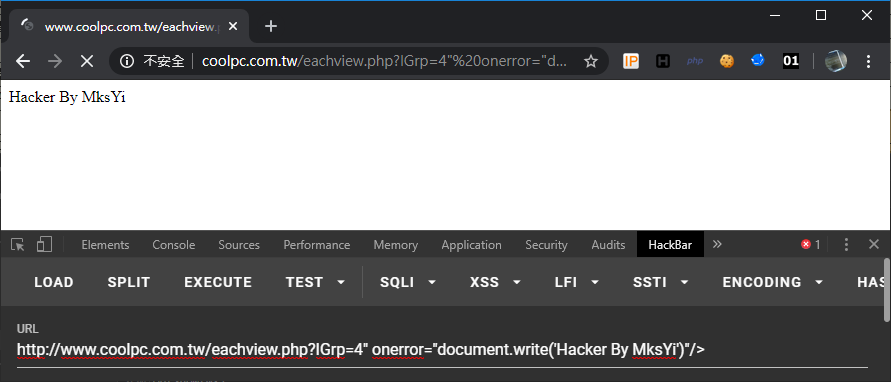
Task: Close the coolpc.com.tw tab
Action: coord(233,26)
